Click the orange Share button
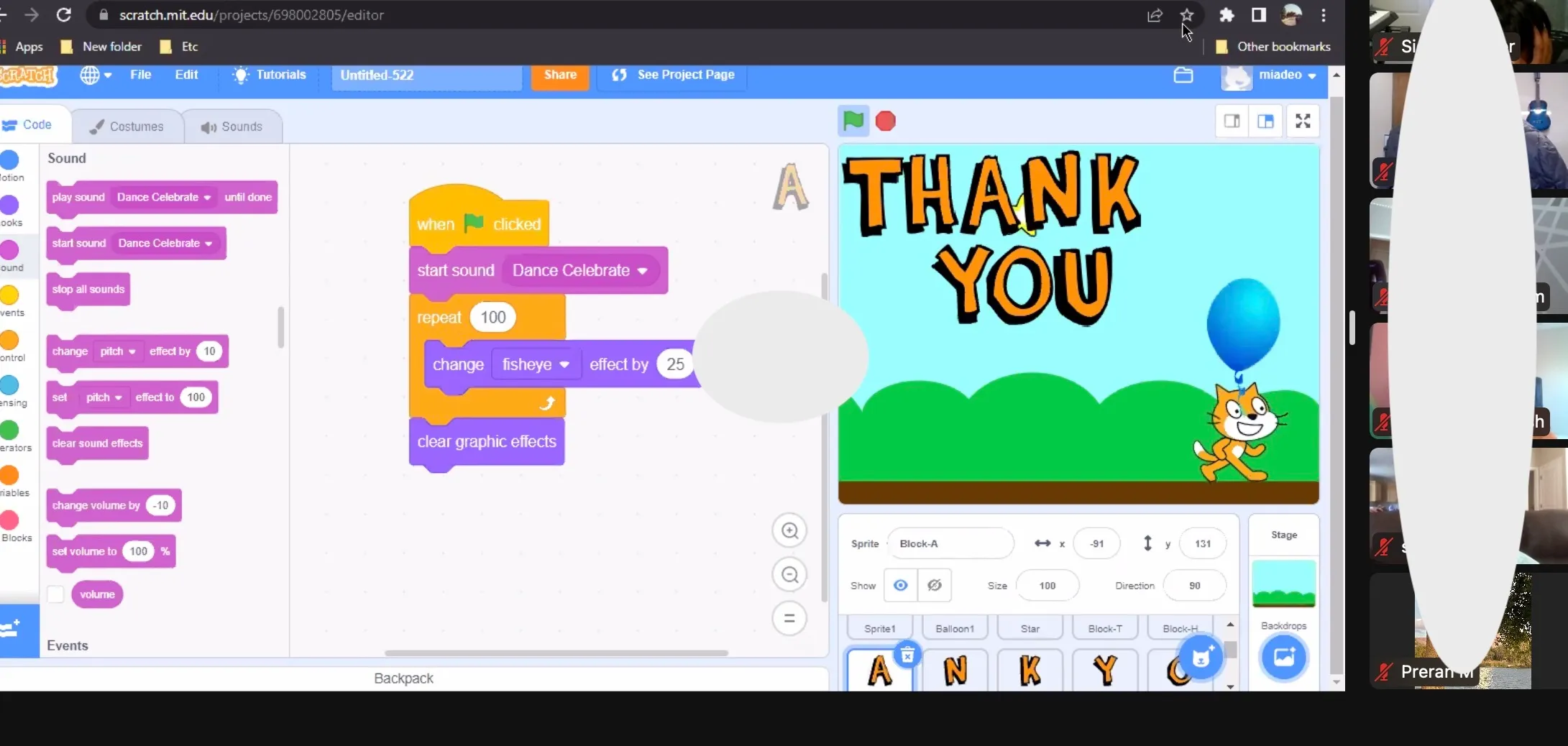This screenshot has width=1568, height=746. (x=559, y=75)
